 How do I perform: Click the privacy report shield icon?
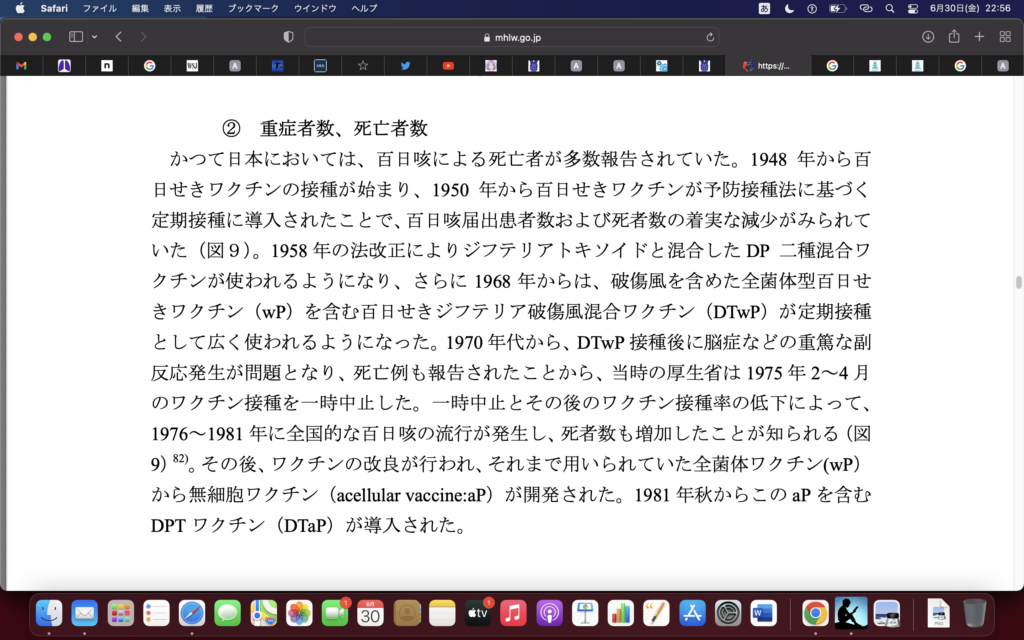click(x=289, y=37)
